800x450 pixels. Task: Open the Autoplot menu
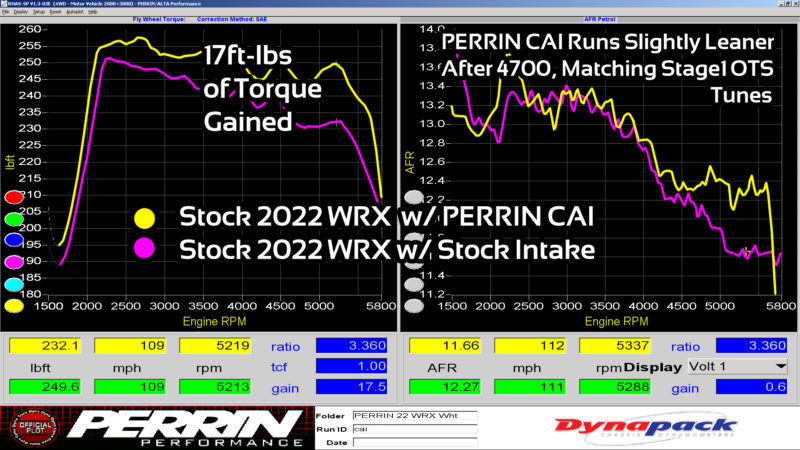tap(74, 12)
